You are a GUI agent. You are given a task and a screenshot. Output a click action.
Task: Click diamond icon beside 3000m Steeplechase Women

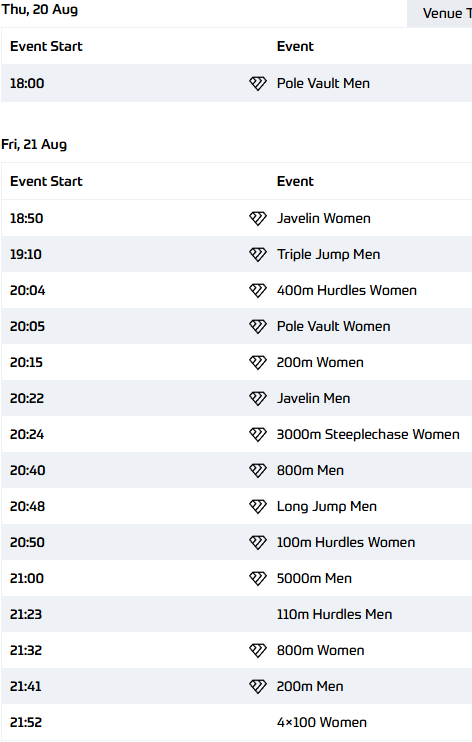(x=258, y=434)
